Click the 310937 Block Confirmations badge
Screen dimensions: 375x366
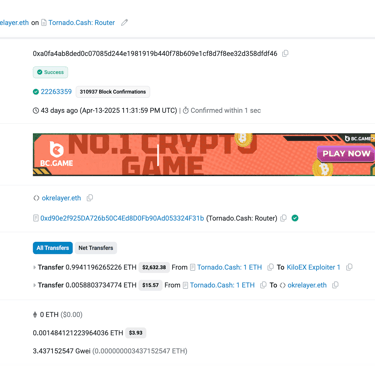113,92
